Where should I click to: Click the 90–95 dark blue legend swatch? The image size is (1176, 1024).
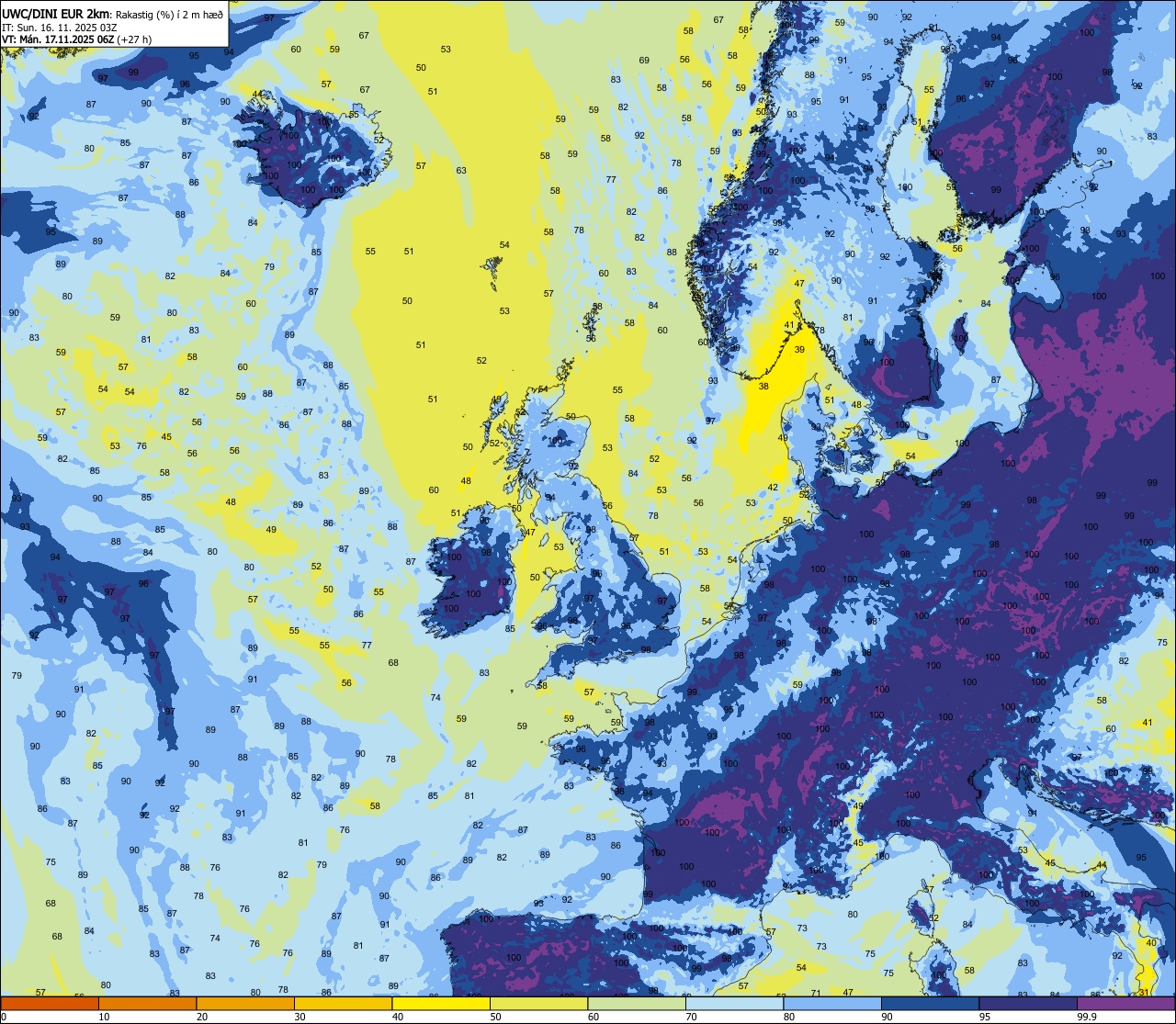click(930, 1003)
